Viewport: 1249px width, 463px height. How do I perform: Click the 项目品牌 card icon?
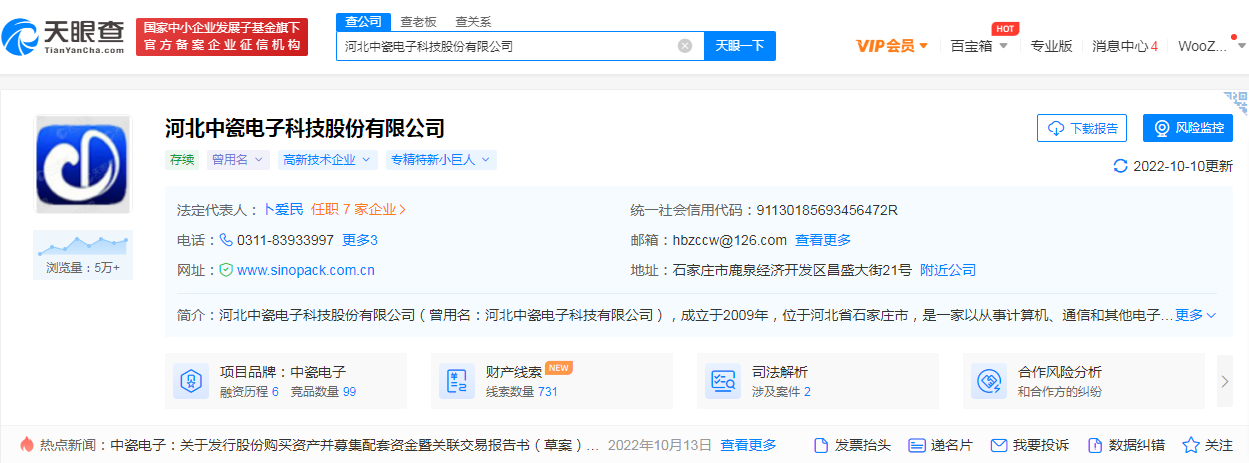coord(190,381)
